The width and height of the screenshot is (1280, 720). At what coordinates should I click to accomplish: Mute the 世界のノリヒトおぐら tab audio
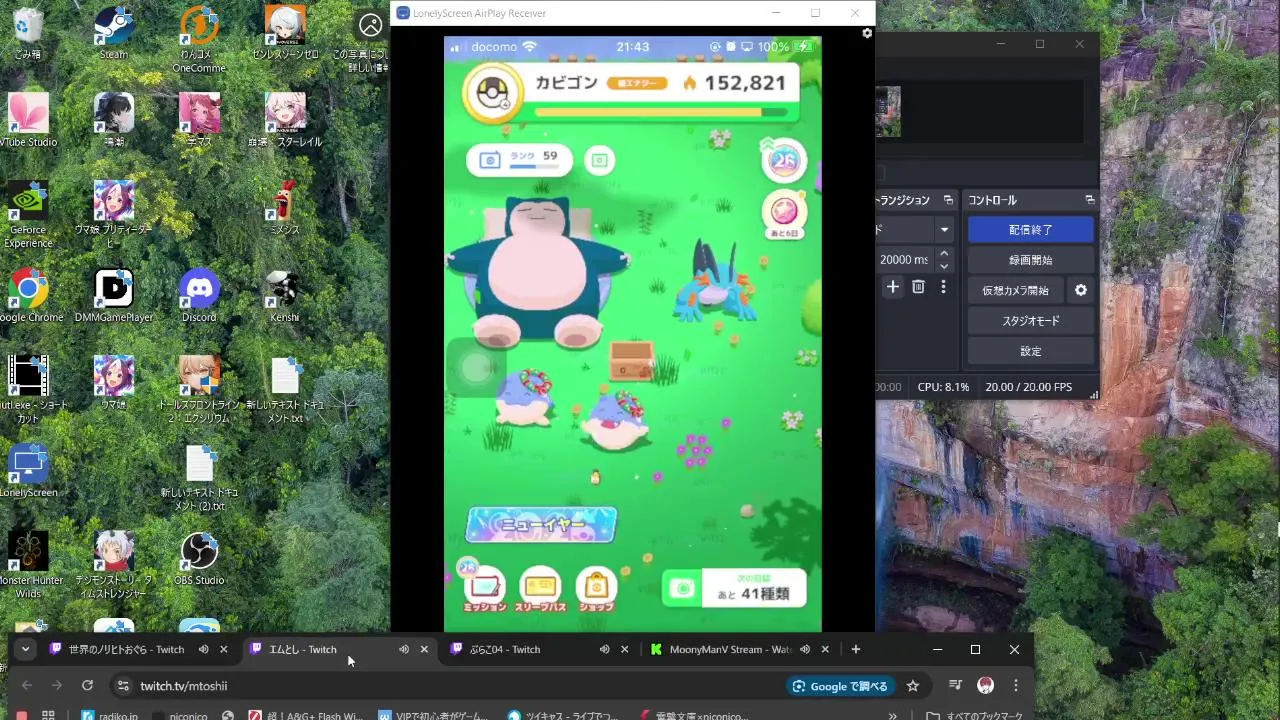[x=203, y=649]
